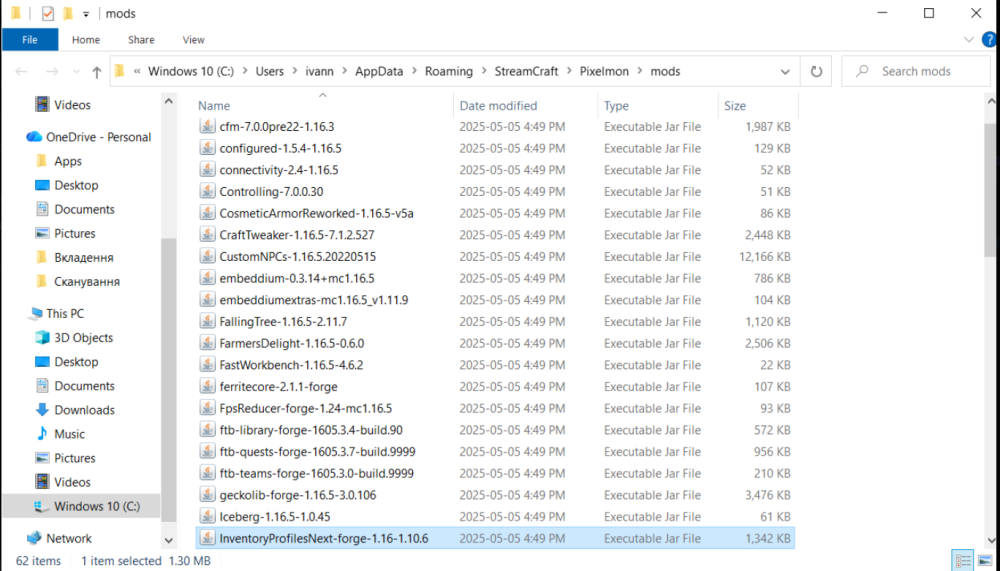The image size is (1000, 571).
Task: Open the View ribbon tab
Action: coord(193,40)
